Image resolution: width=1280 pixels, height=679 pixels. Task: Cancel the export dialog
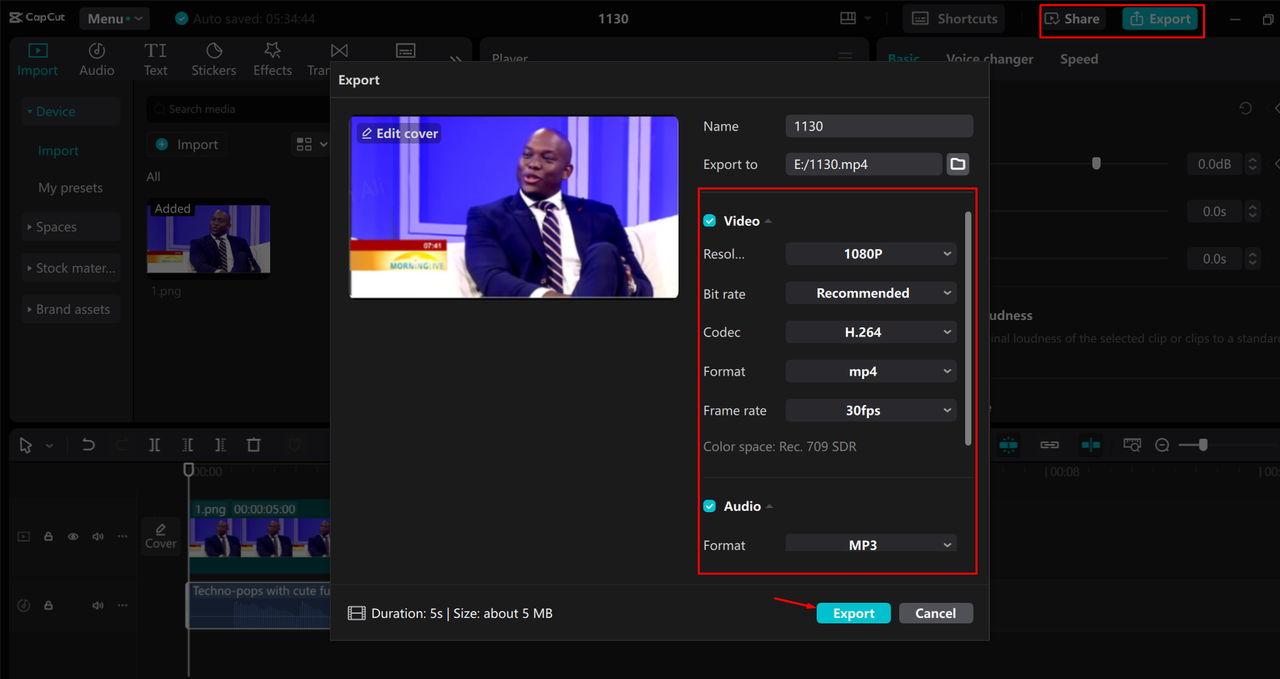(x=935, y=613)
